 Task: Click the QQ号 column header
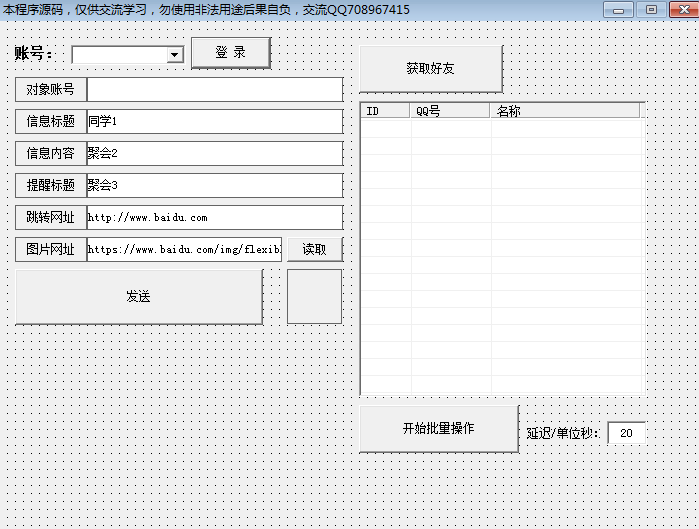pyautogui.click(x=450, y=111)
